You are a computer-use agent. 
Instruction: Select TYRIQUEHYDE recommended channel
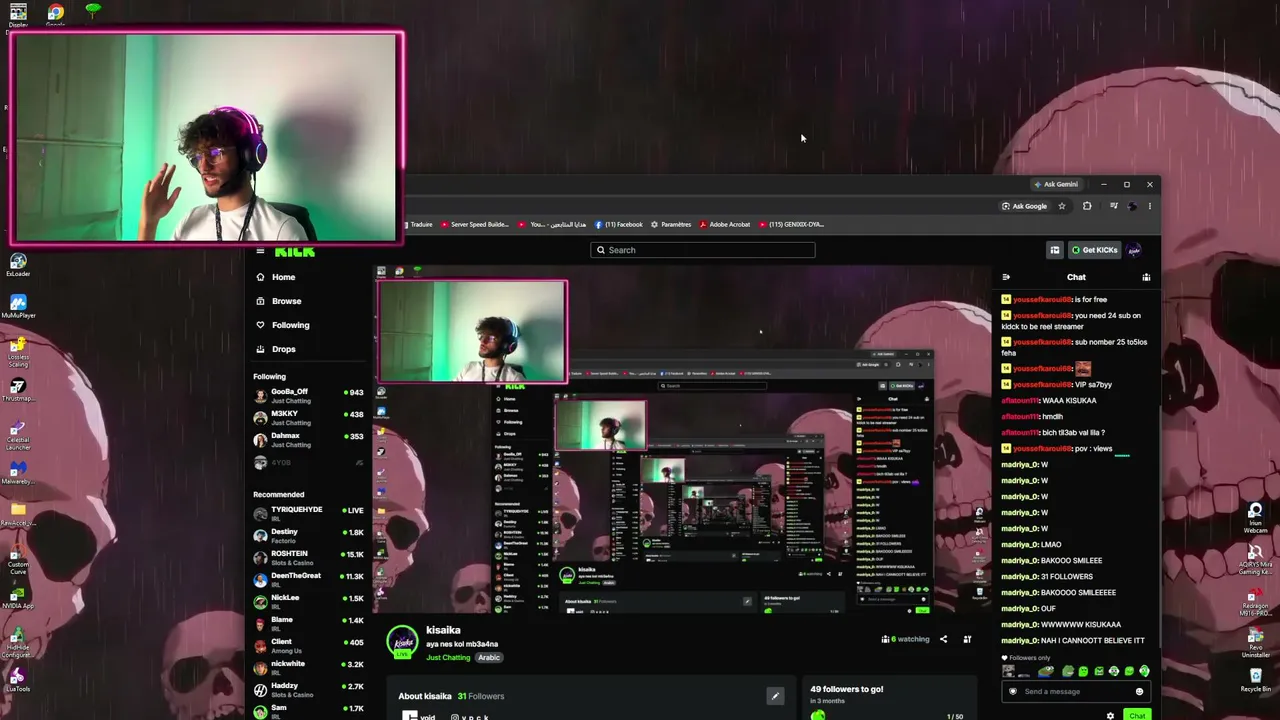tap(308, 514)
